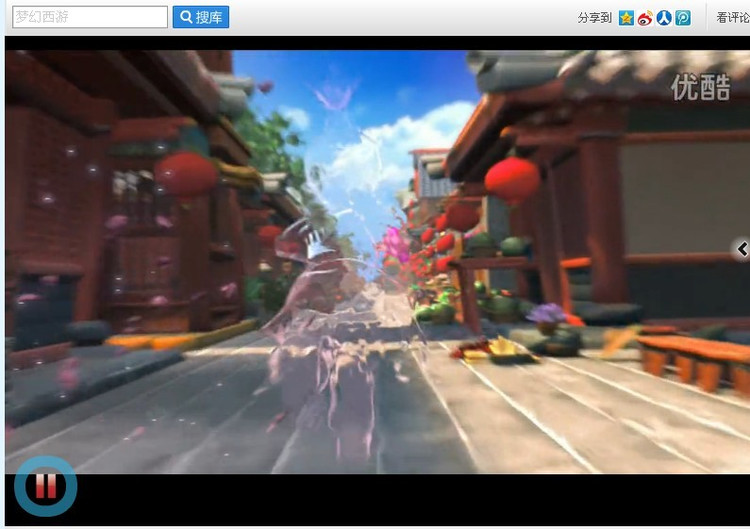Click the 搜库 search button
Image resolution: width=750 pixels, height=529 pixels.
pos(200,17)
